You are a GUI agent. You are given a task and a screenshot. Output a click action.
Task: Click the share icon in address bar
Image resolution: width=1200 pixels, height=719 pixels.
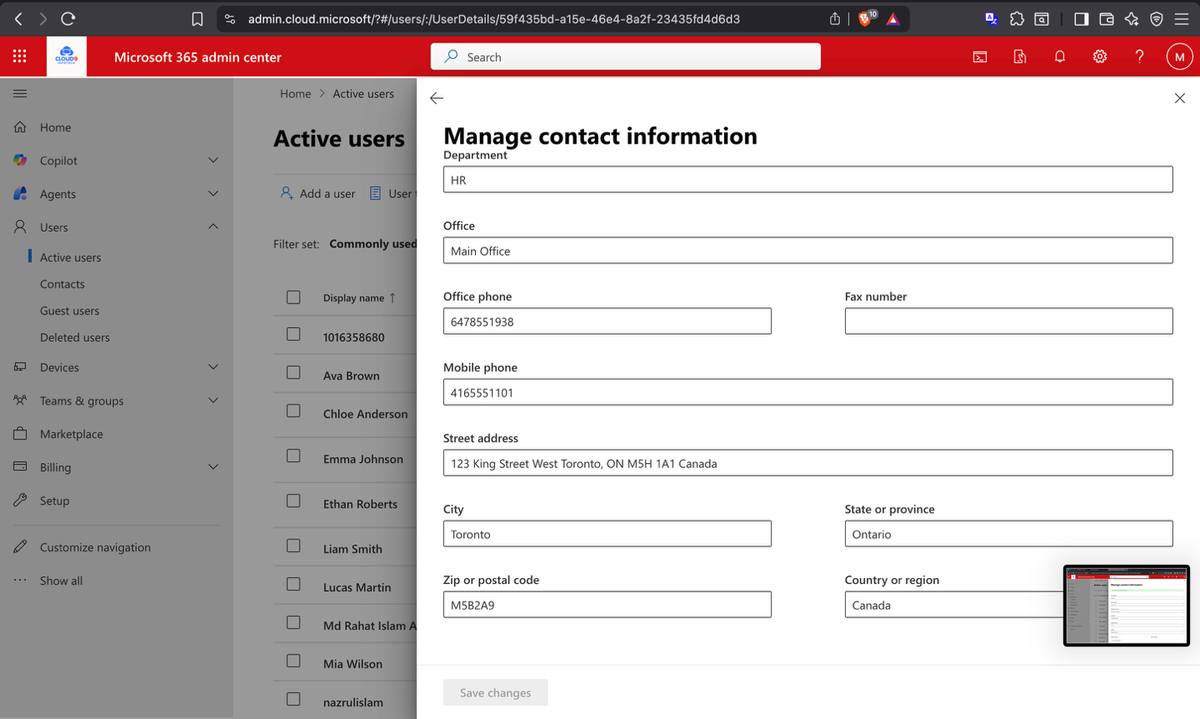coord(836,18)
